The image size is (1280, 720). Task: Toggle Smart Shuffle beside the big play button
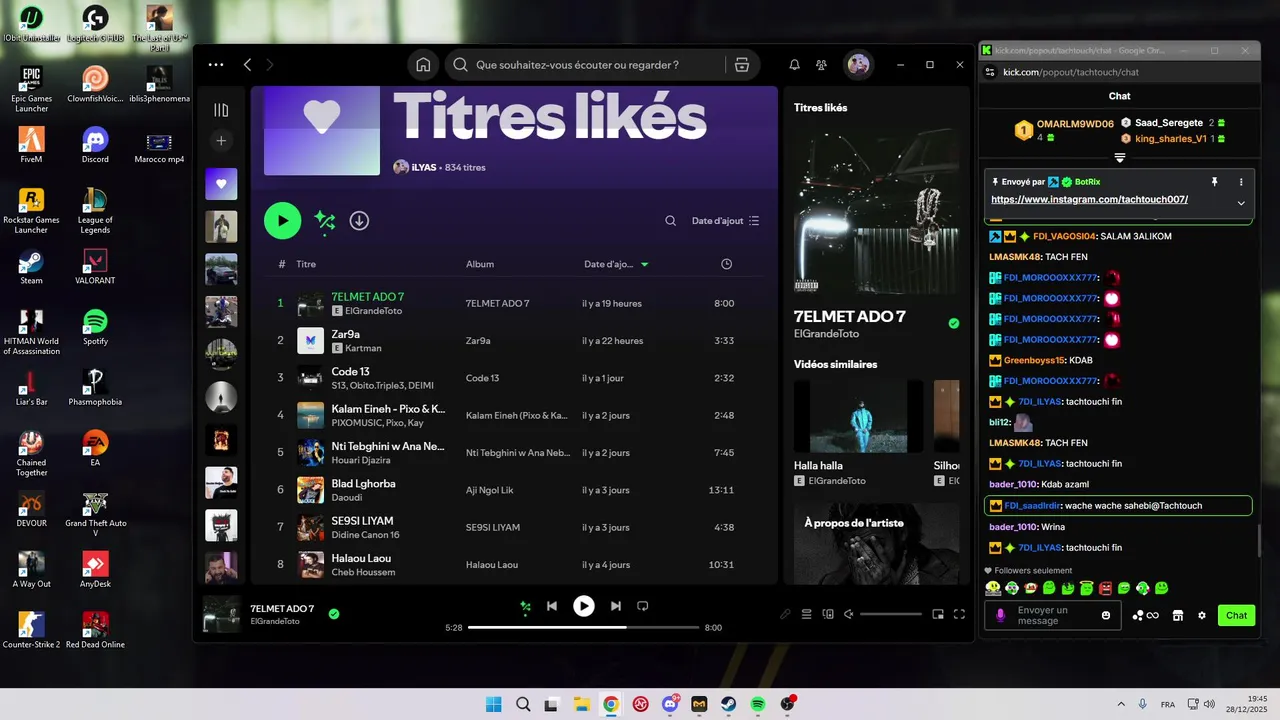tap(324, 221)
